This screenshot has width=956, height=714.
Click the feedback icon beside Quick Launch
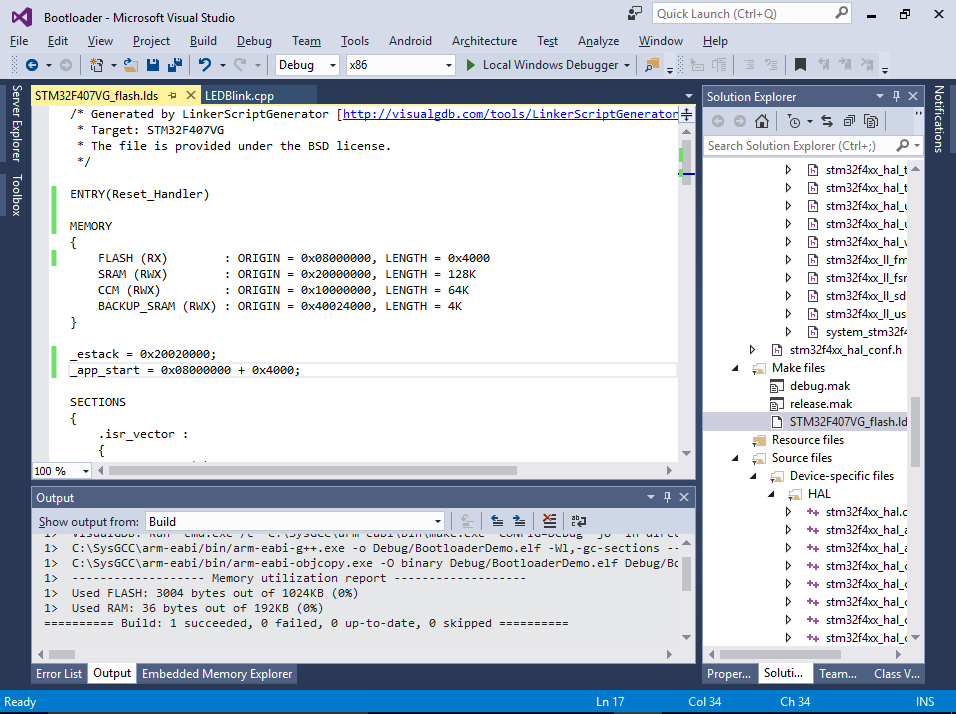[x=635, y=13]
